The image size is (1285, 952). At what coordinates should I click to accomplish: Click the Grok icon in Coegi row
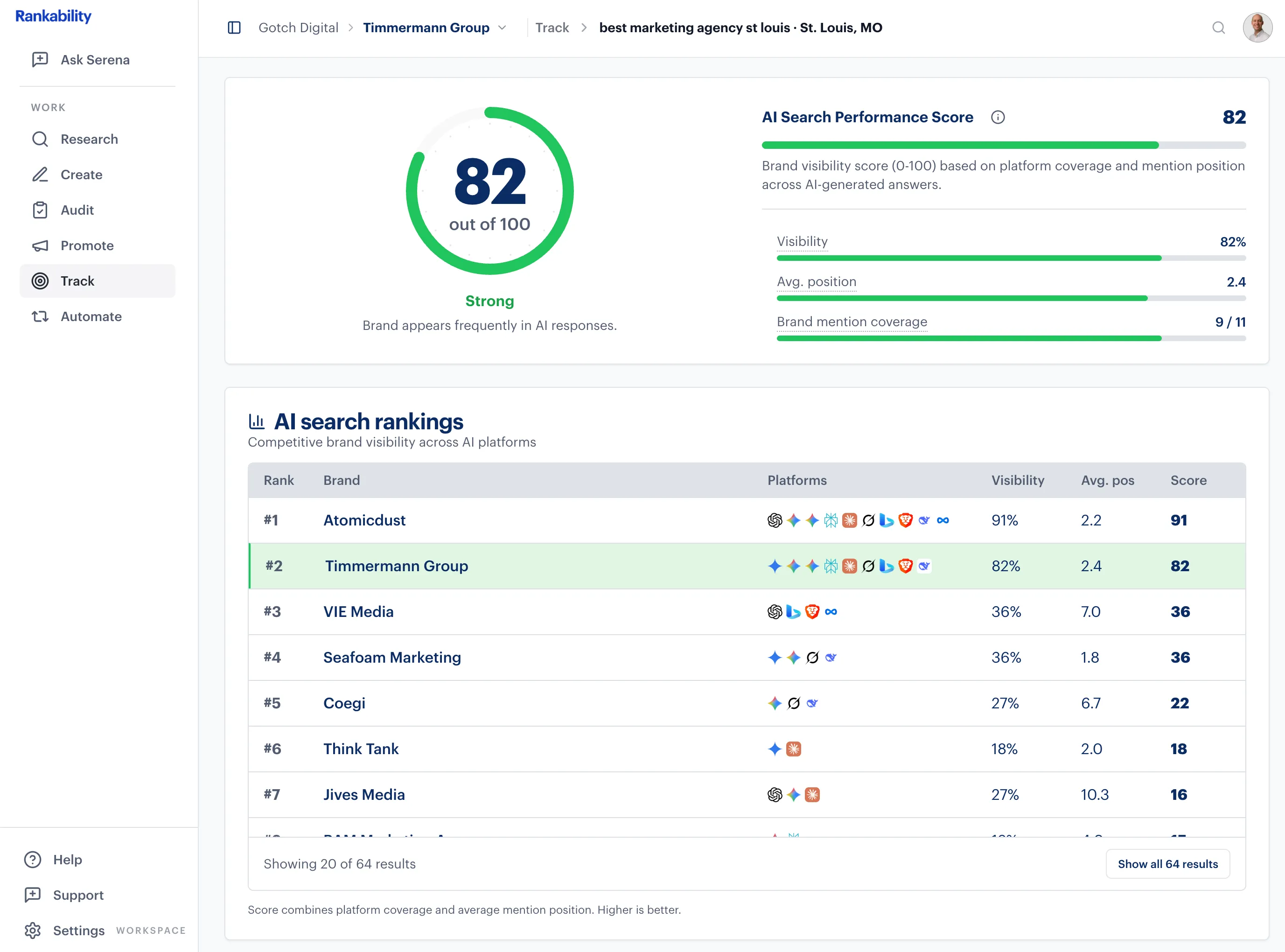tap(794, 703)
